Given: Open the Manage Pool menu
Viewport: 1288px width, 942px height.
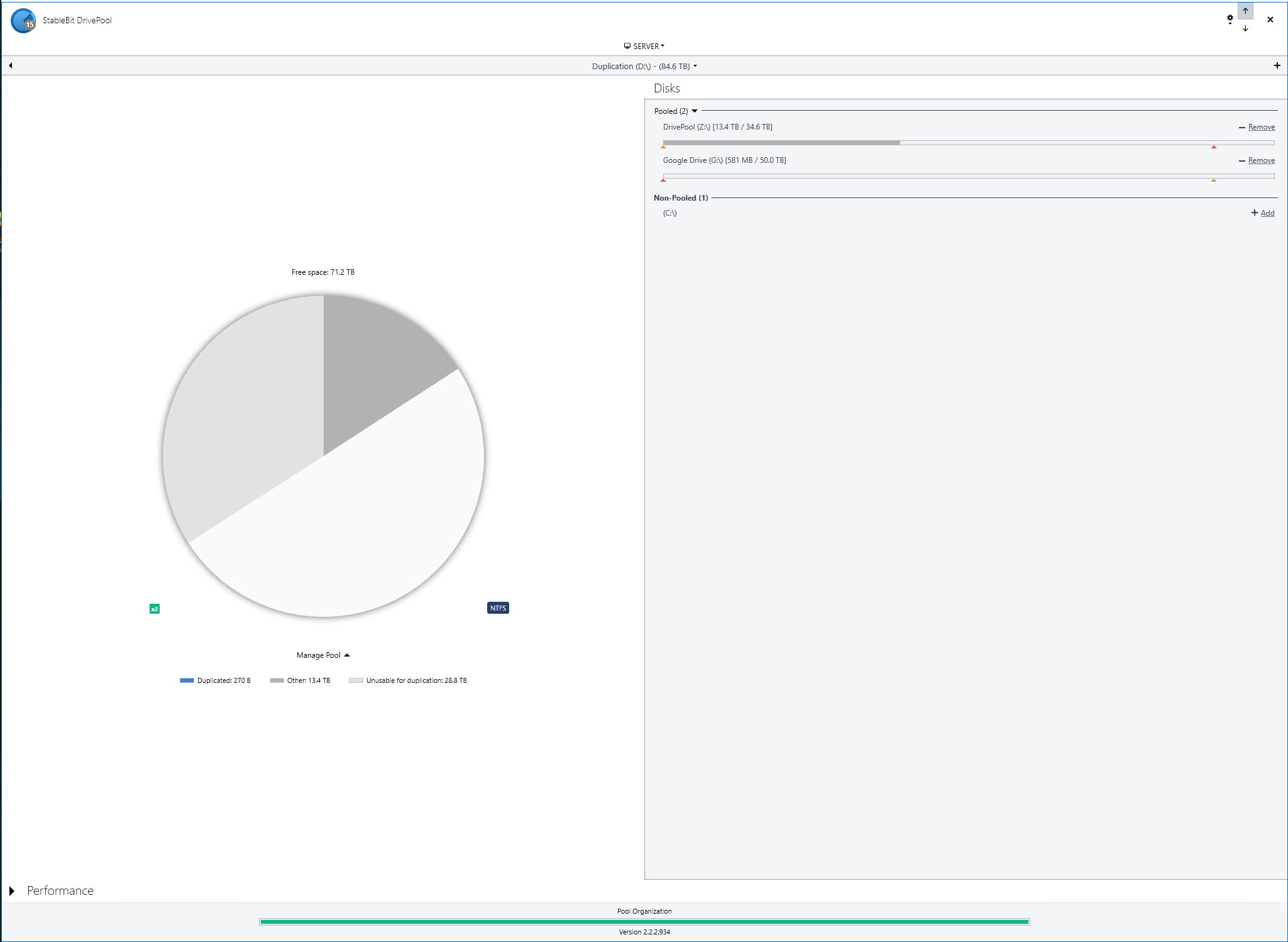Looking at the screenshot, I should pos(323,655).
